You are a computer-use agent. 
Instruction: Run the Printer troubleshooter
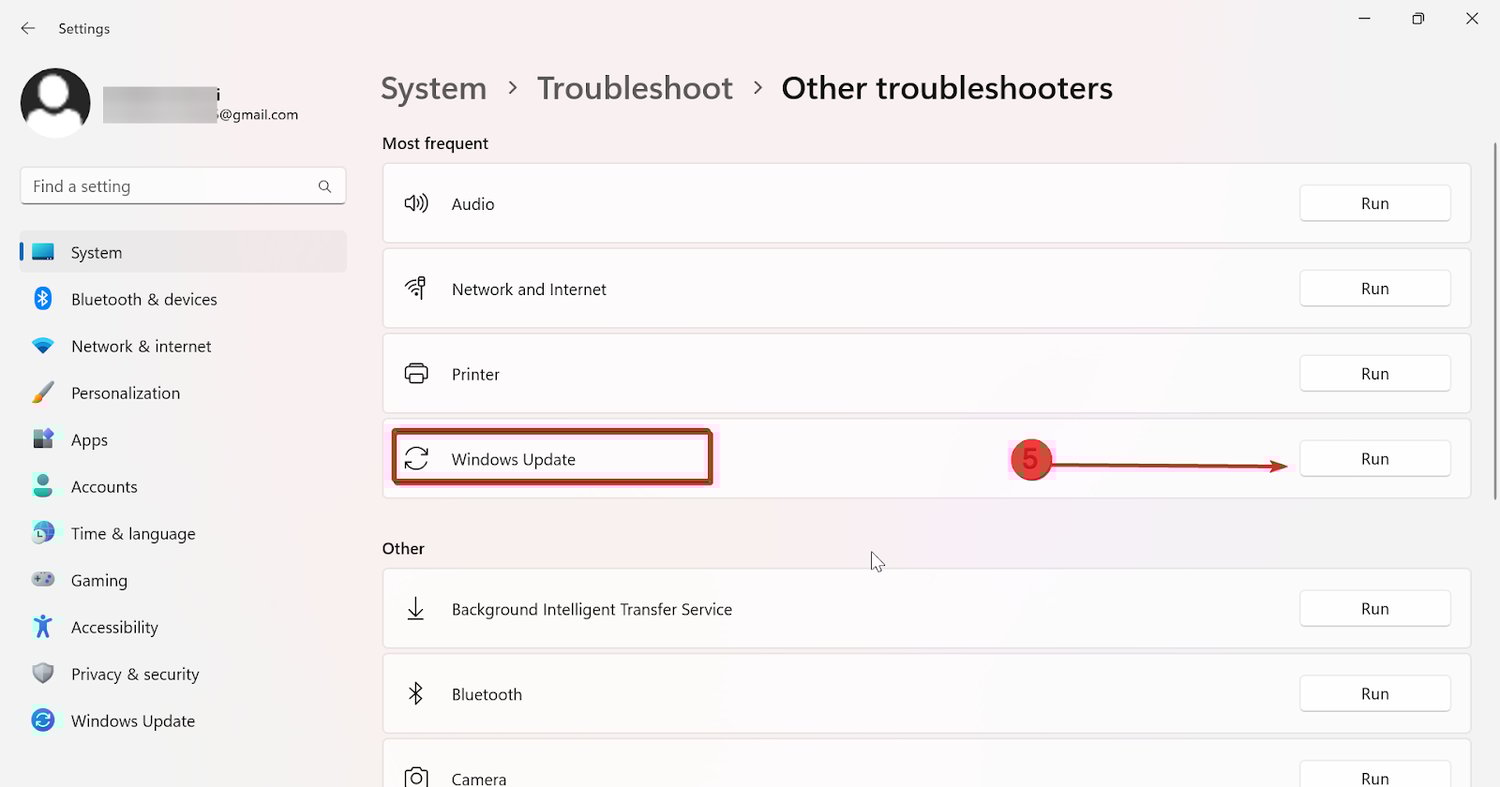click(1375, 373)
